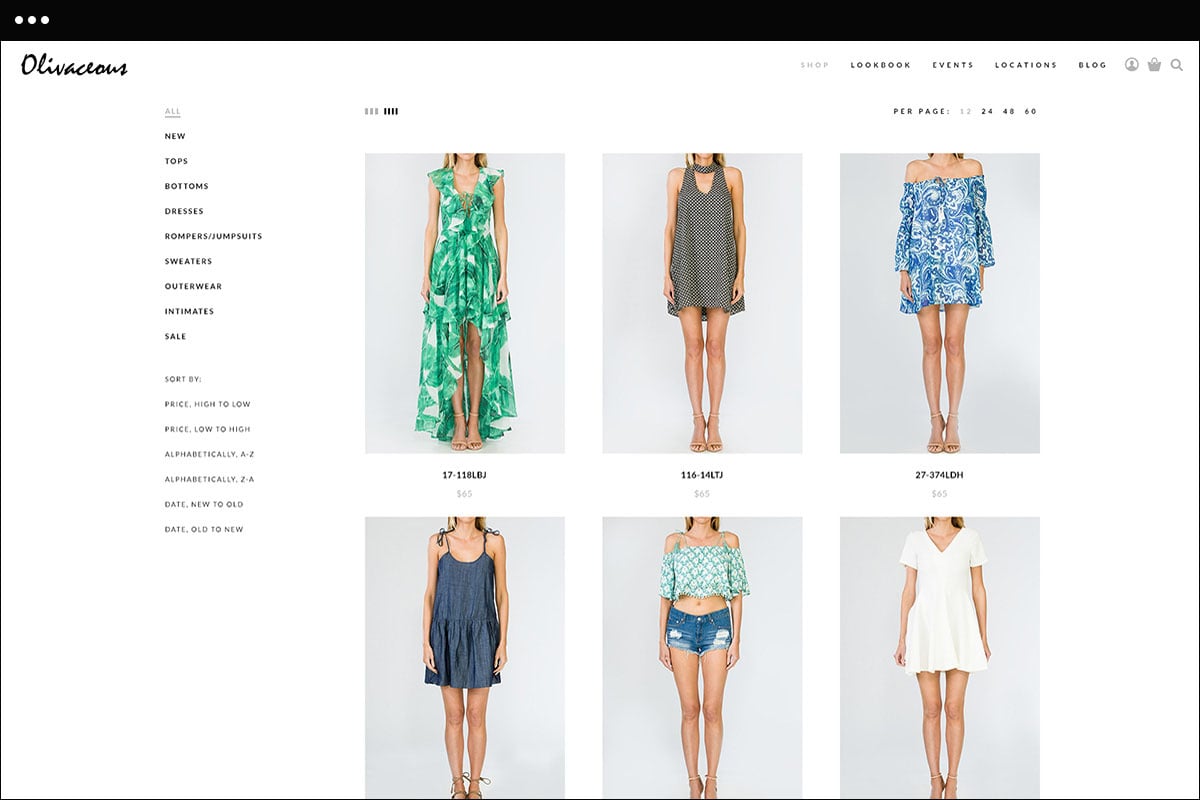Show 48 items per page

click(x=1009, y=112)
